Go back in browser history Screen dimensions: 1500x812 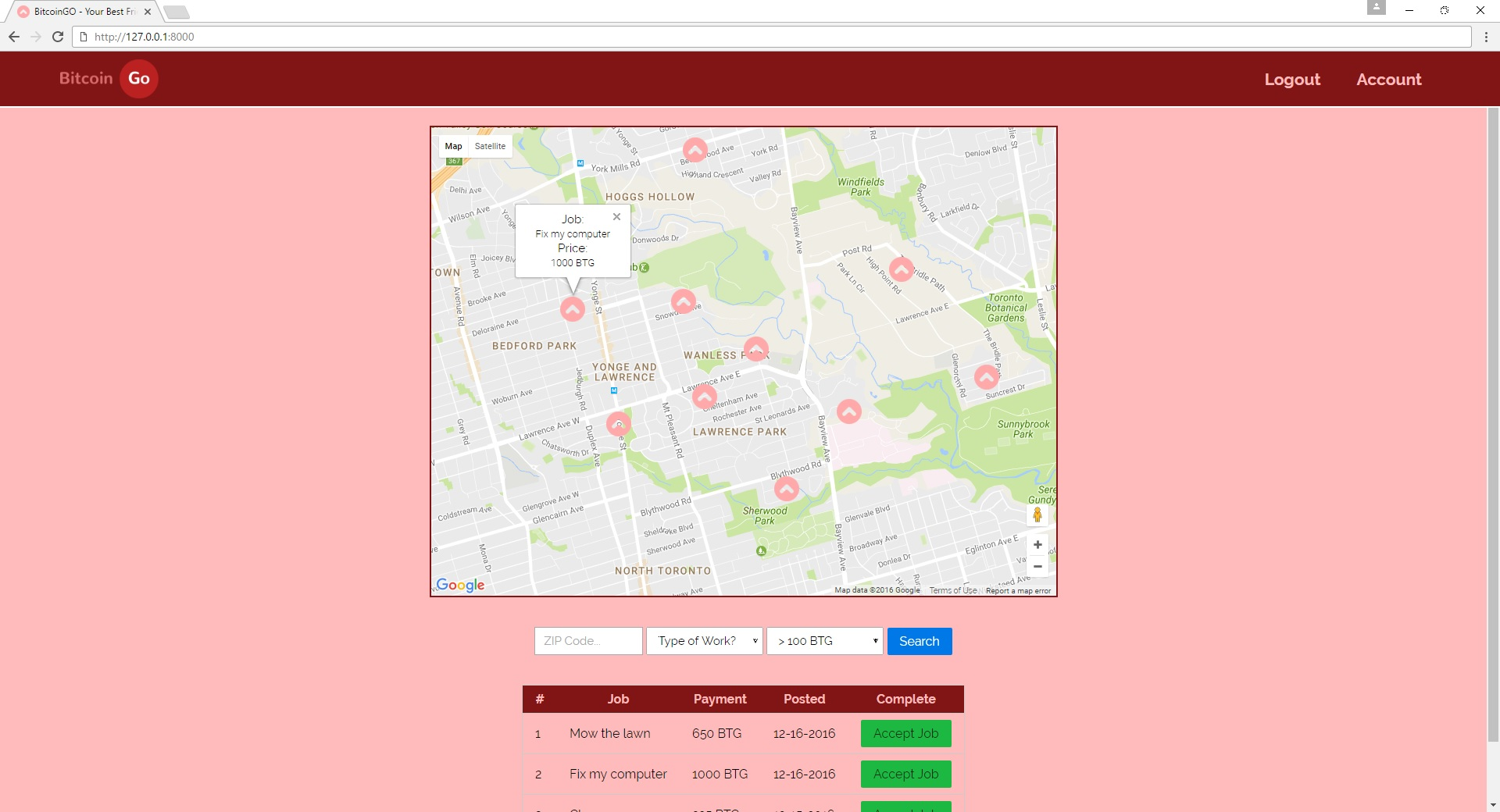tap(14, 37)
